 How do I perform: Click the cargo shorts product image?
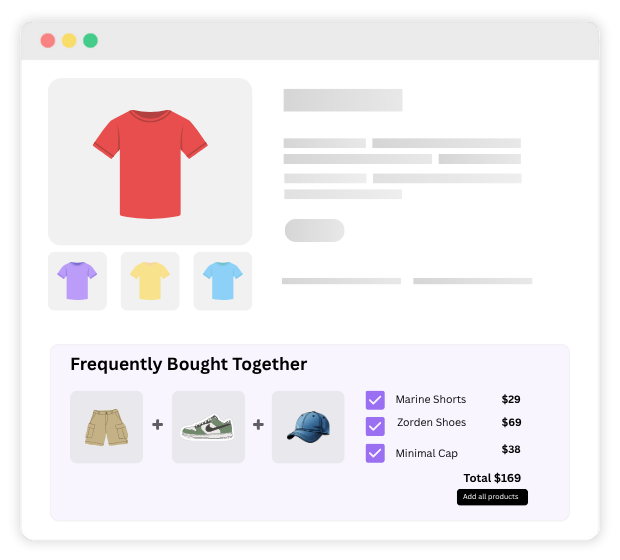pos(106,427)
